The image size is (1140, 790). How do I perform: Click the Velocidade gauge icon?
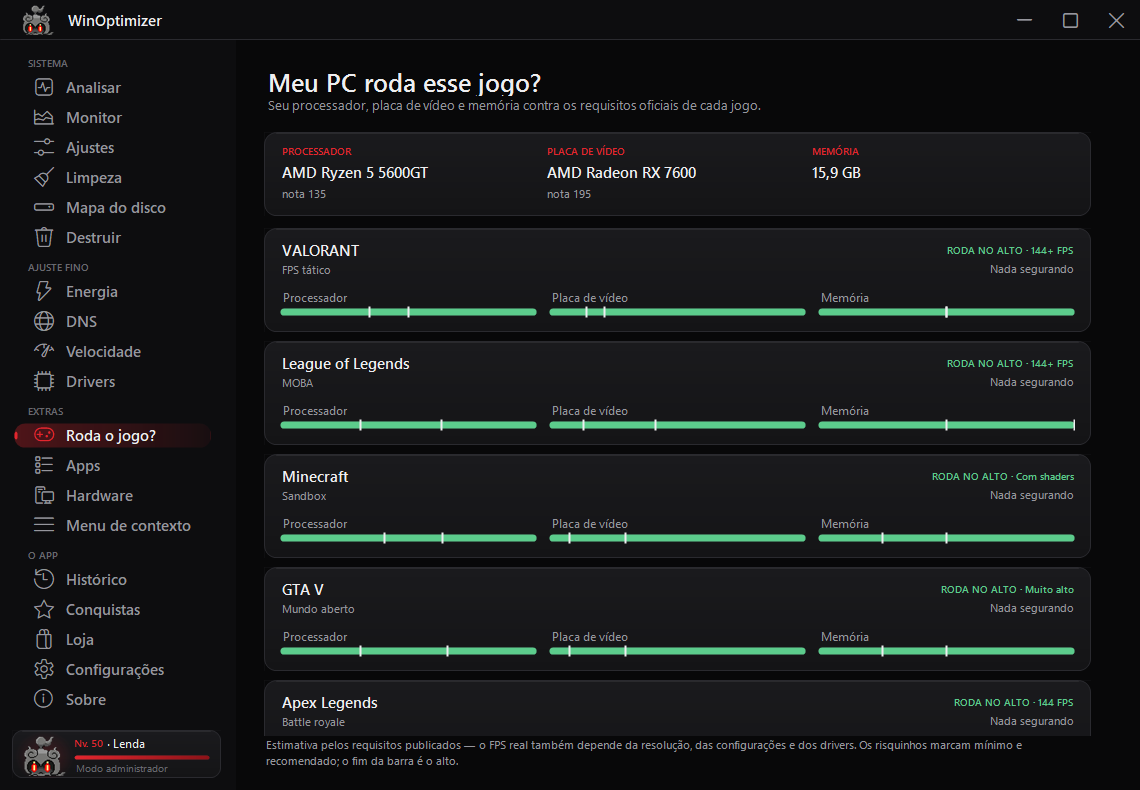point(44,351)
